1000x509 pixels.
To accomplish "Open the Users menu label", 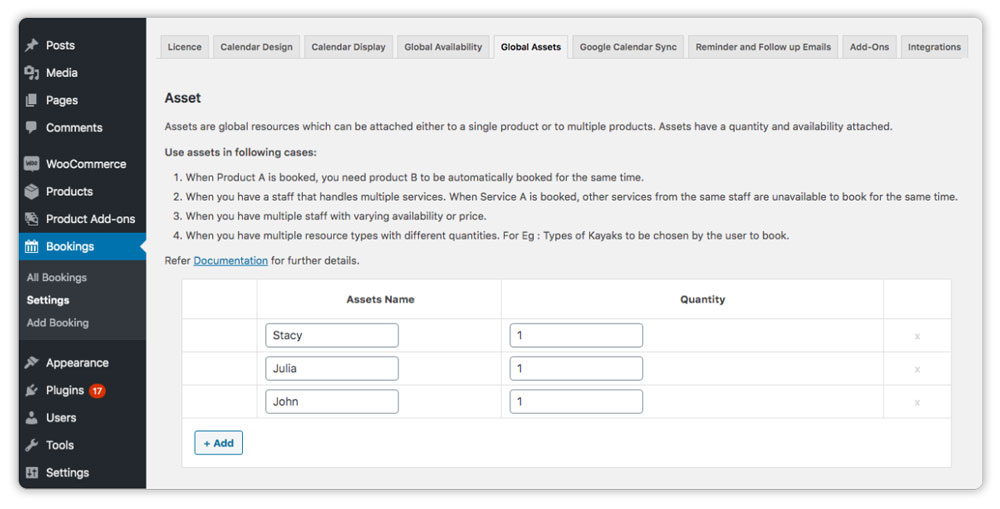I will 61,418.
